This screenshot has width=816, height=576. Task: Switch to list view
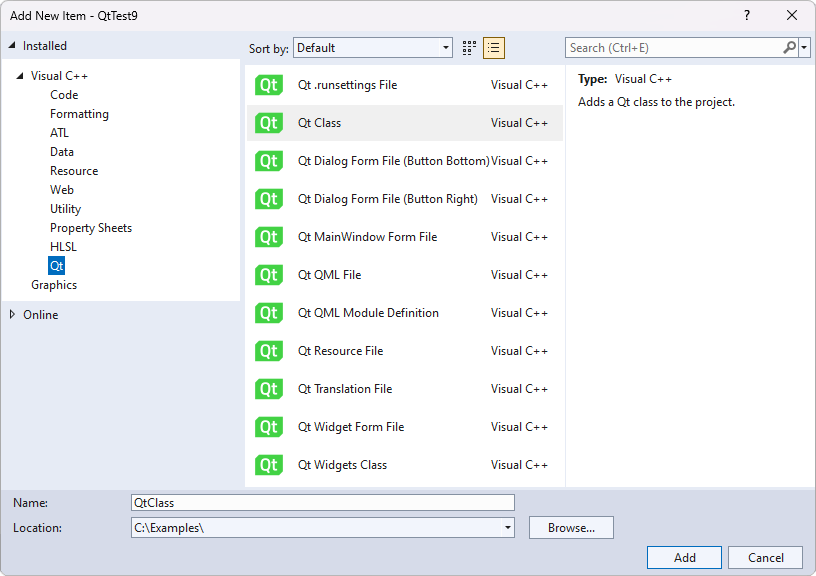click(x=493, y=47)
